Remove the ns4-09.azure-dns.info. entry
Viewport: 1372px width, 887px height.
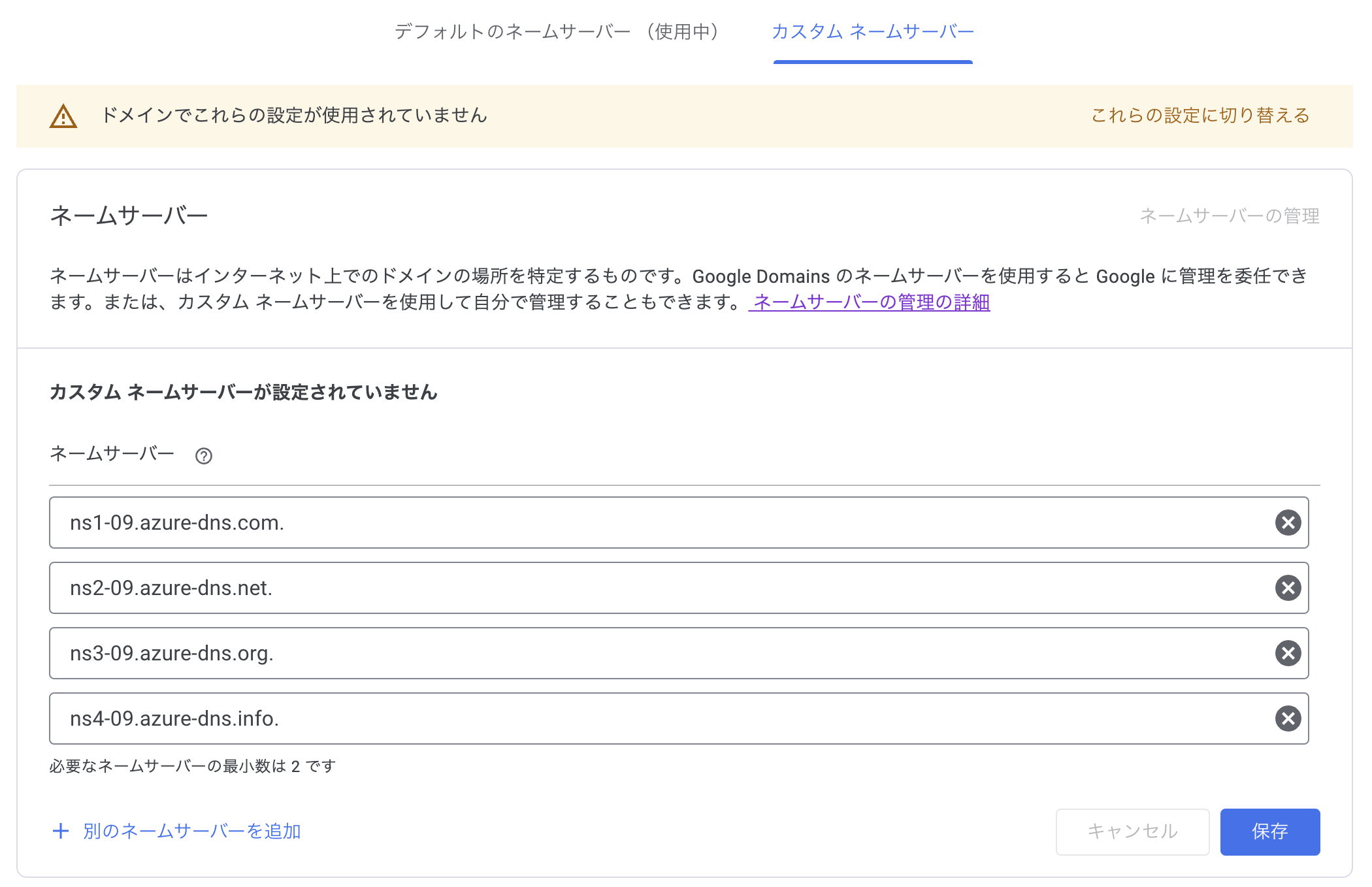tap(1288, 718)
